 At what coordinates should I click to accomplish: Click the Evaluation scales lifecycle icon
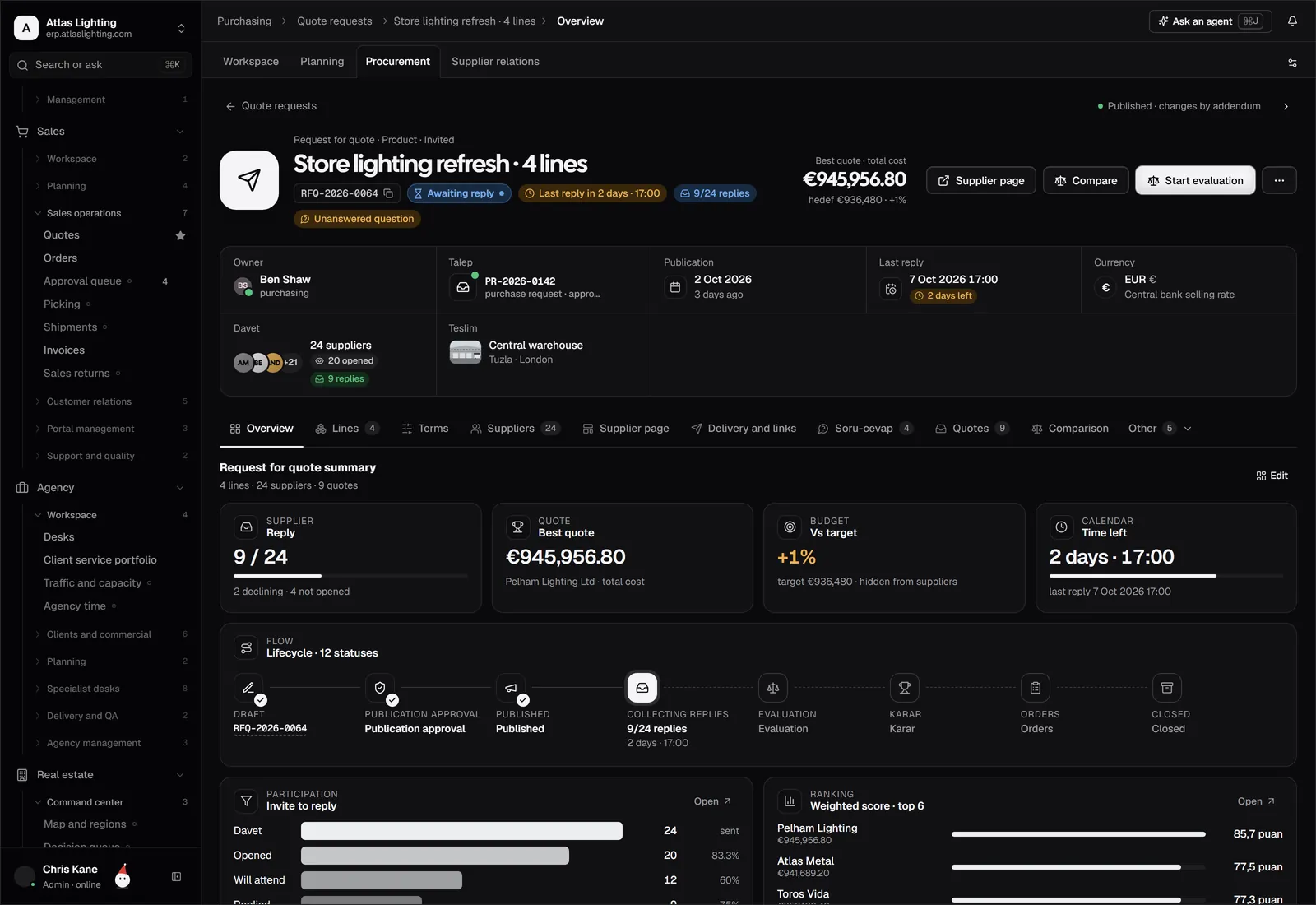coord(773,688)
